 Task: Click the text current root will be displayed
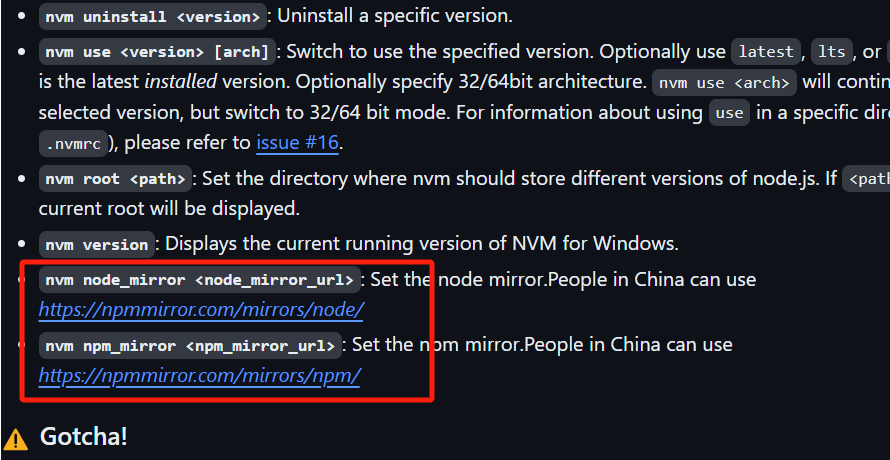(169, 208)
